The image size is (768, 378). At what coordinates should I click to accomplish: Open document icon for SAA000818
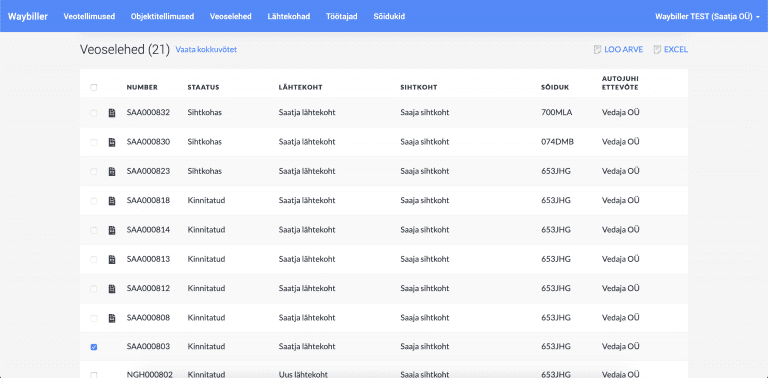[x=112, y=201]
